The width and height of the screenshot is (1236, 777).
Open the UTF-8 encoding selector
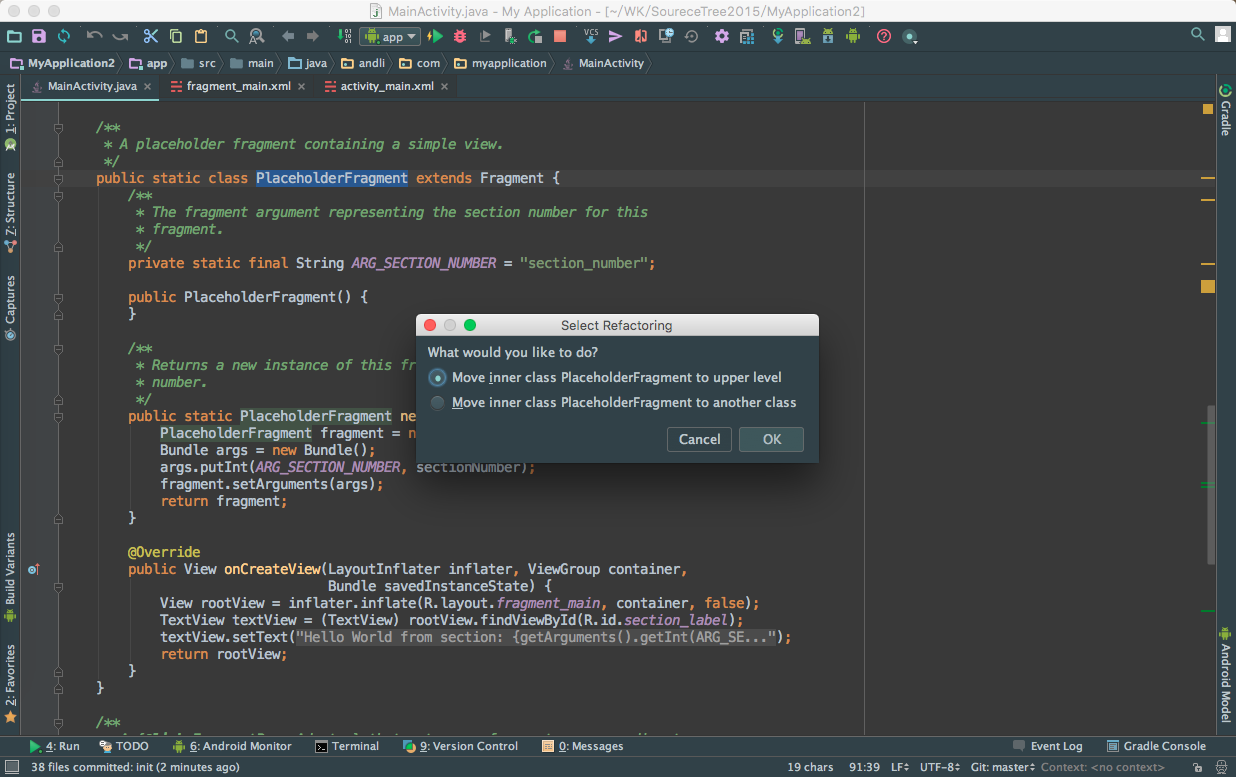[x=941, y=767]
